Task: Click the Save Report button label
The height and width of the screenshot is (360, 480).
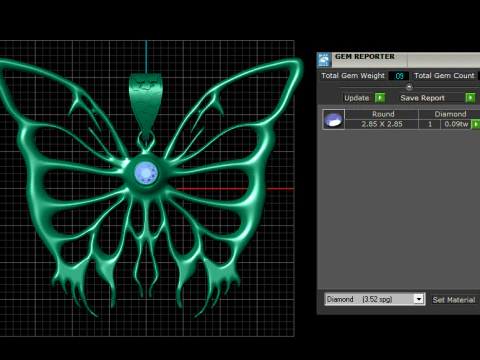Action: point(422,98)
